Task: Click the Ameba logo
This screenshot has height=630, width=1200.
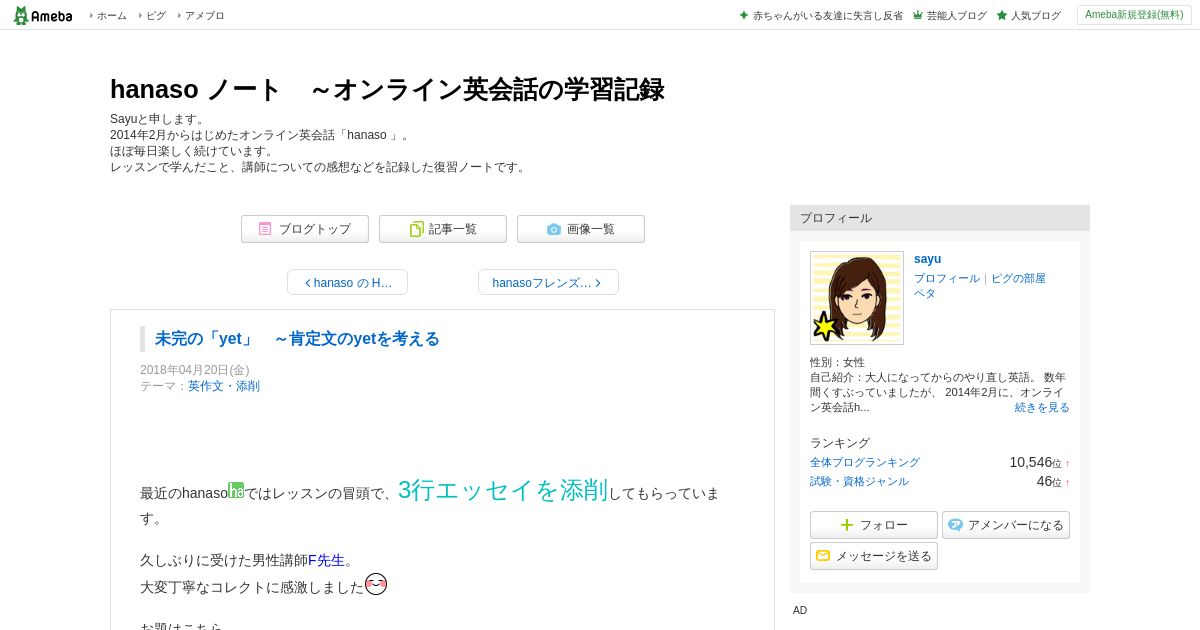Action: (42, 15)
